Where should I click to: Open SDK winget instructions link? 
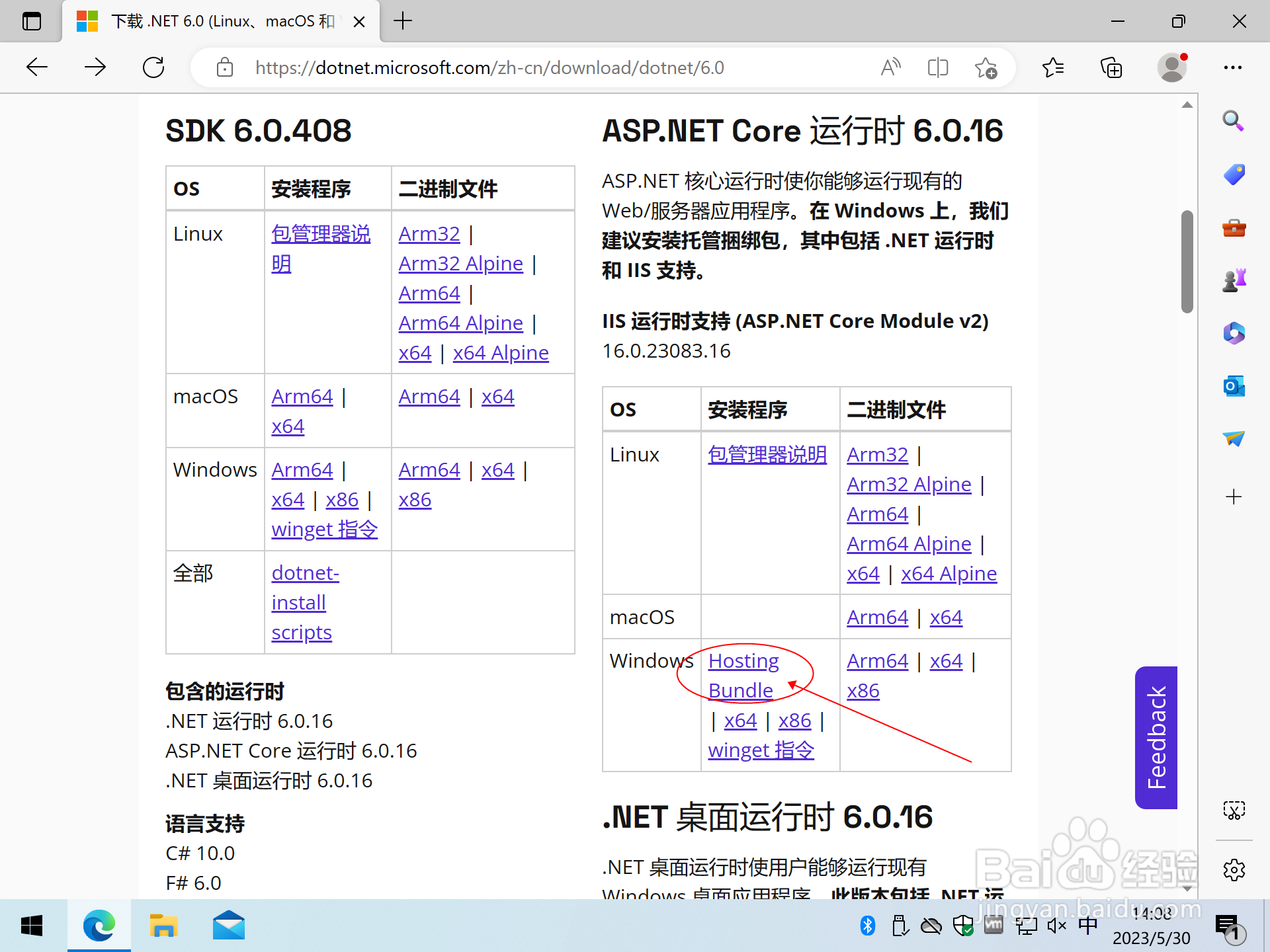pos(324,530)
